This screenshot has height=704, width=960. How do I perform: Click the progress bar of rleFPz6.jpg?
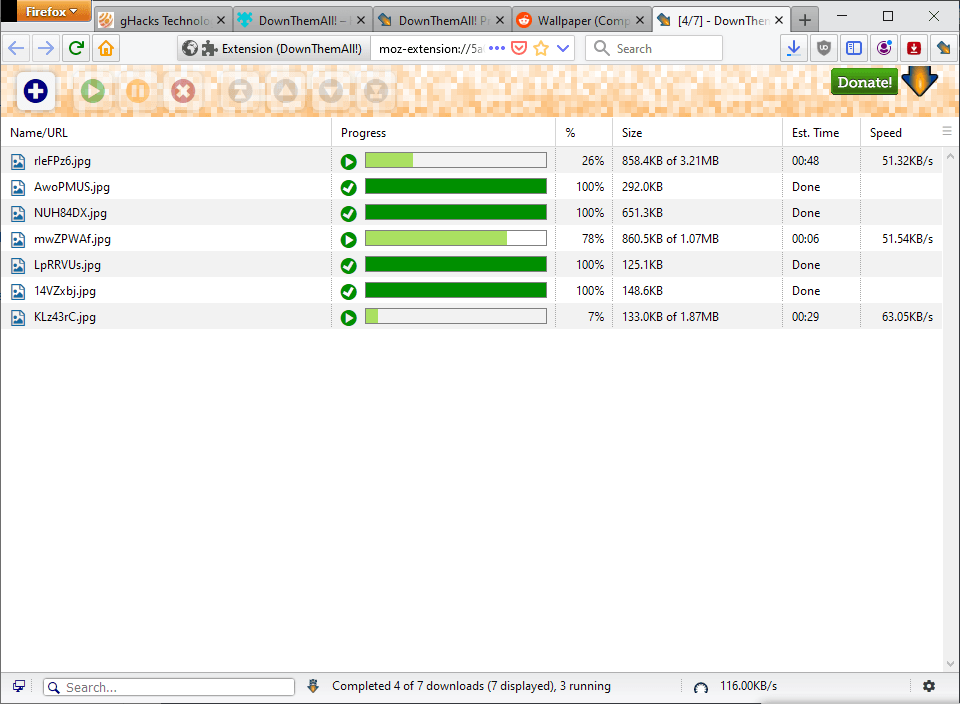456,160
